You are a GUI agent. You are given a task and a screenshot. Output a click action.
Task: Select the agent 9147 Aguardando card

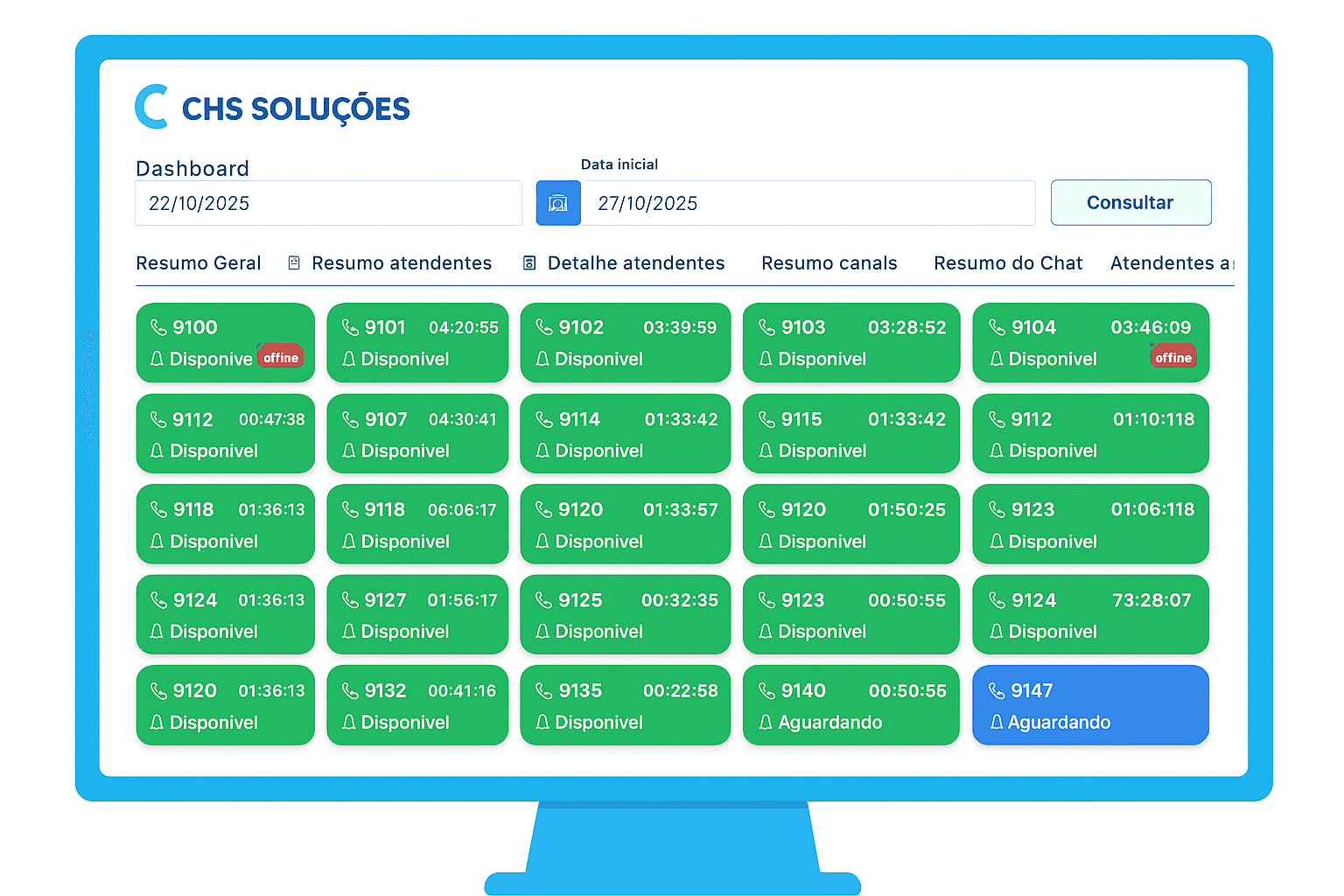pyautogui.click(x=1089, y=705)
